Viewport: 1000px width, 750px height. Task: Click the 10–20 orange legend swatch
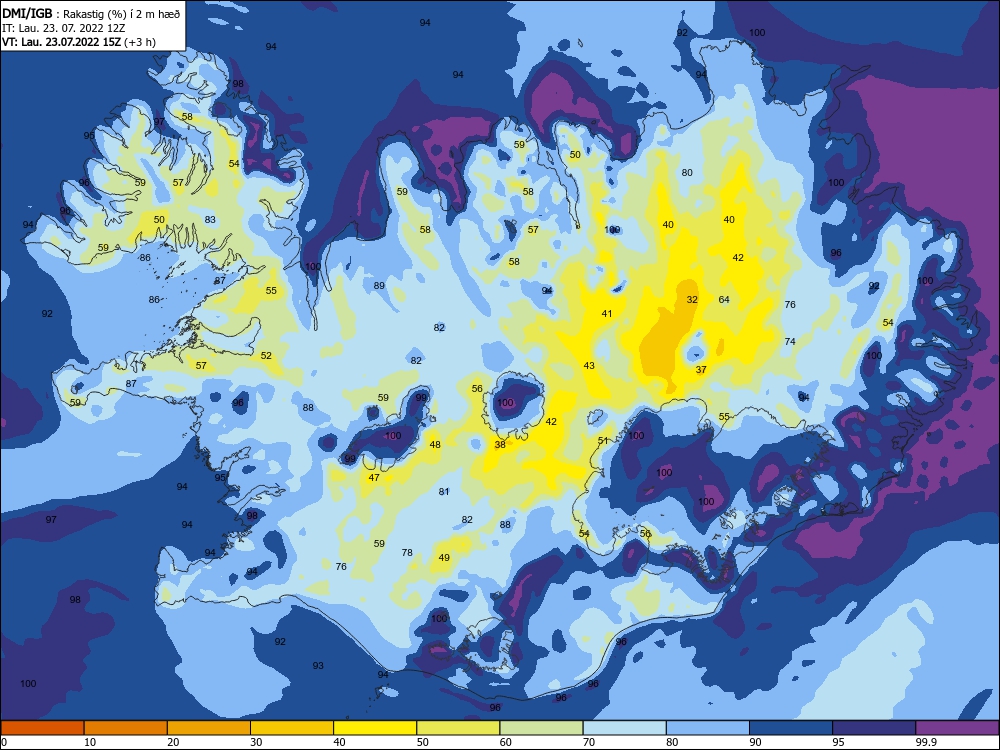[126, 728]
